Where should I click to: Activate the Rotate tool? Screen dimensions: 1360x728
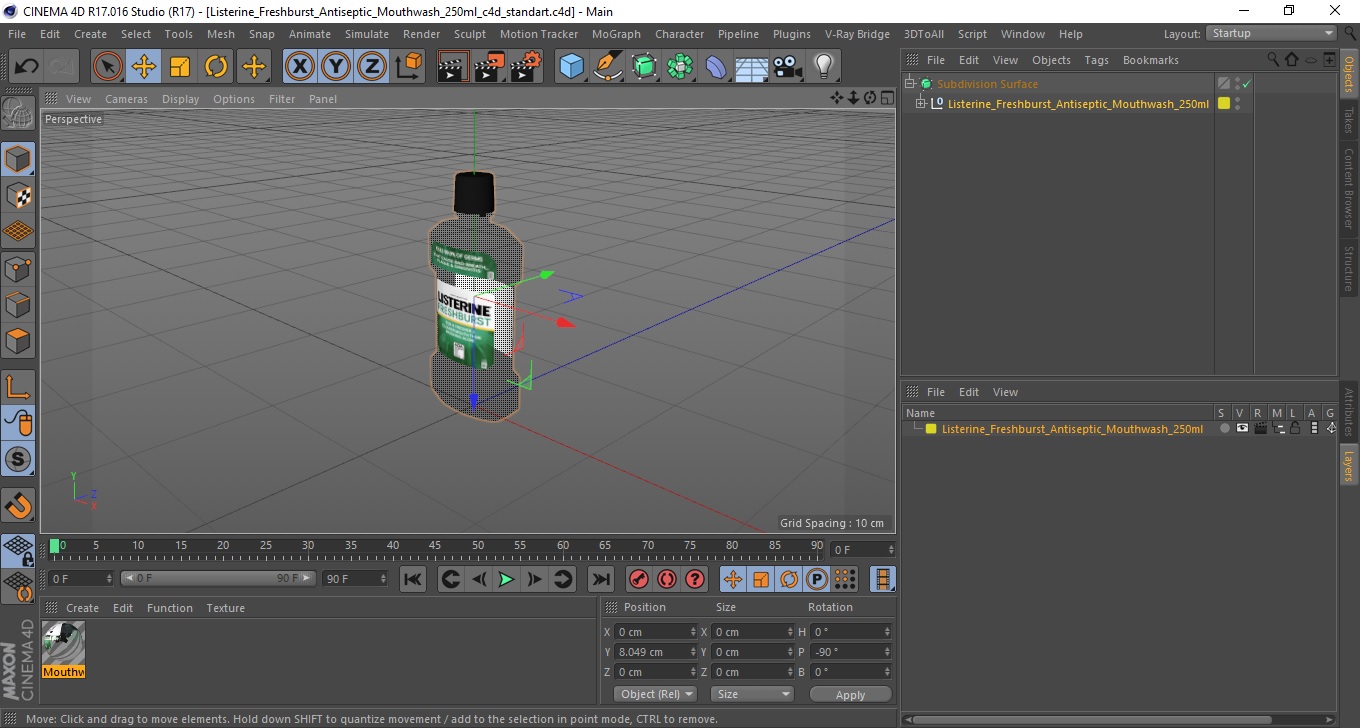pyautogui.click(x=216, y=67)
